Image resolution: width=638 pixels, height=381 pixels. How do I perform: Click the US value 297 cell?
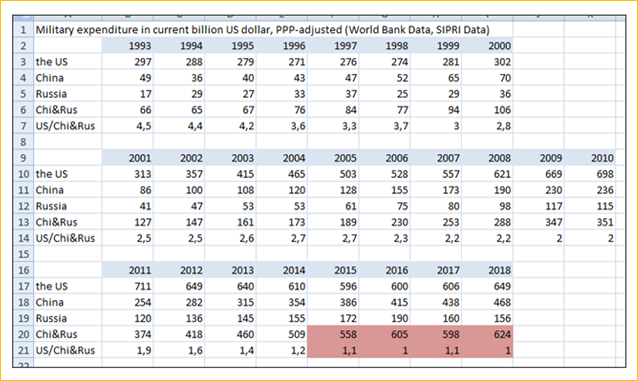tap(128, 62)
